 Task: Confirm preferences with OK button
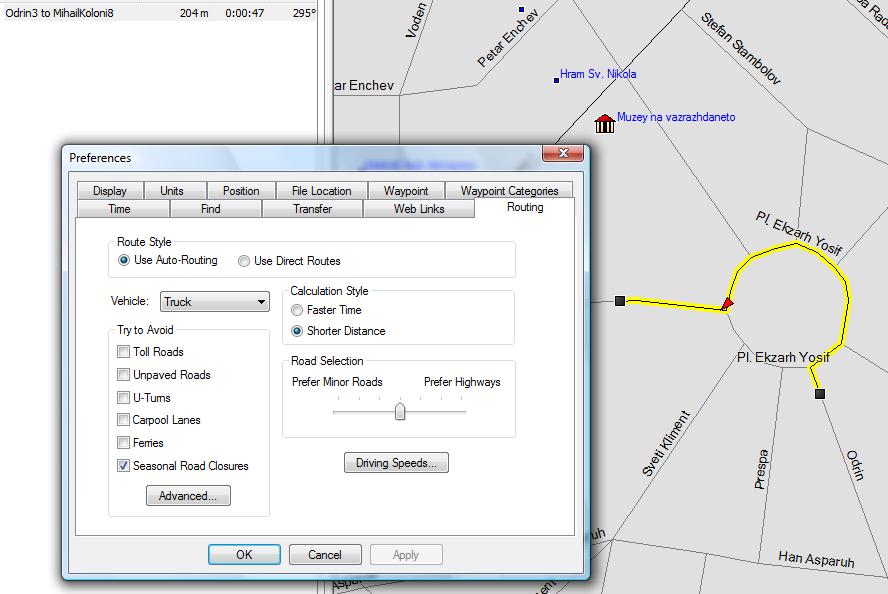(x=244, y=555)
